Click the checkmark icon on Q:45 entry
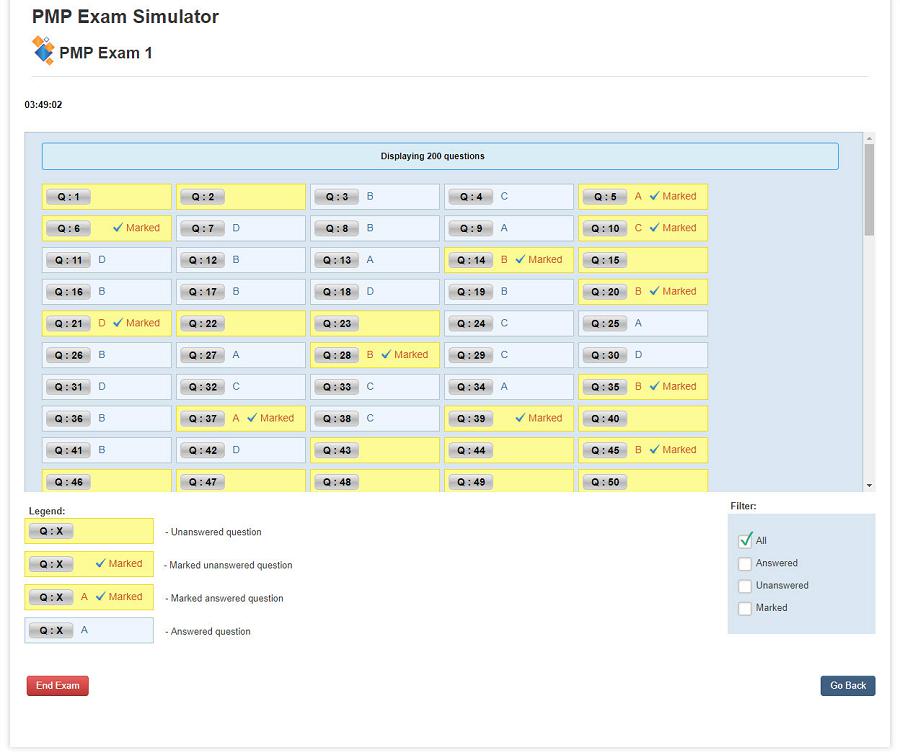This screenshot has width=900, height=755. tap(656, 450)
